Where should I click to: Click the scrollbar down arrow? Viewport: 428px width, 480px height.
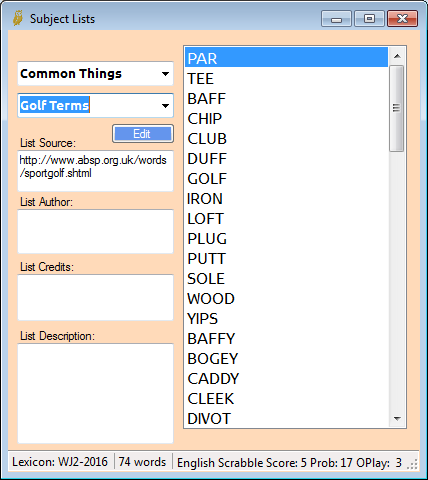(397, 419)
